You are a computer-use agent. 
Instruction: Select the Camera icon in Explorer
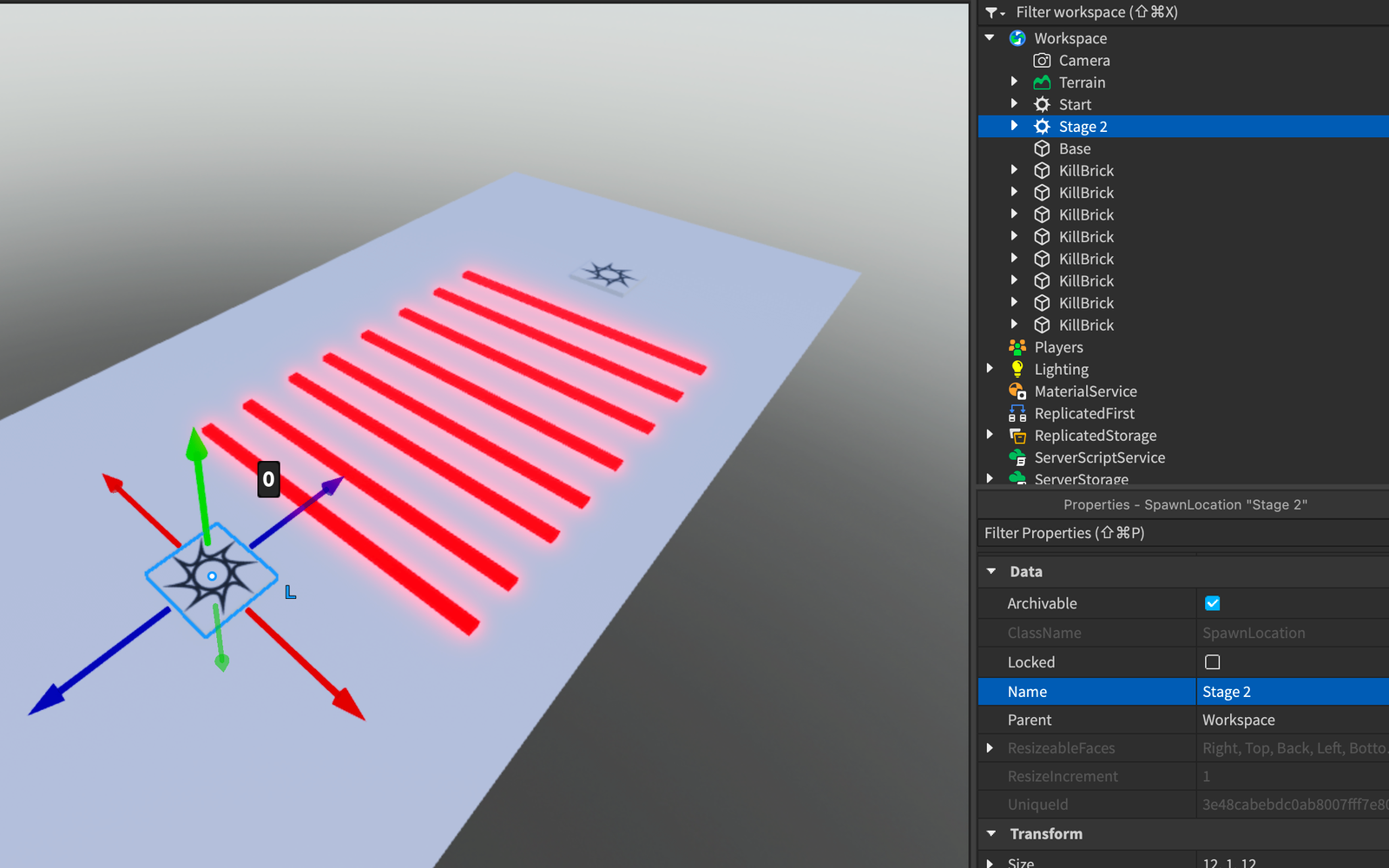[x=1042, y=61]
